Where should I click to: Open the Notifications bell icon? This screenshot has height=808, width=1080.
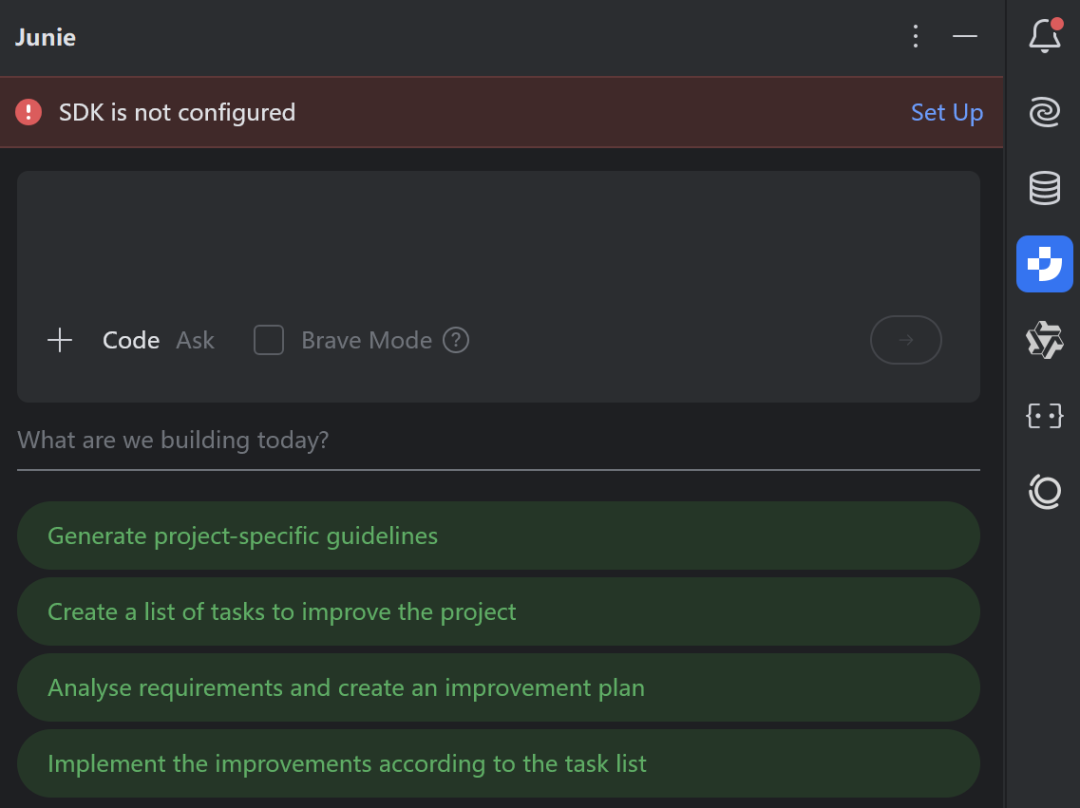[x=1045, y=35]
